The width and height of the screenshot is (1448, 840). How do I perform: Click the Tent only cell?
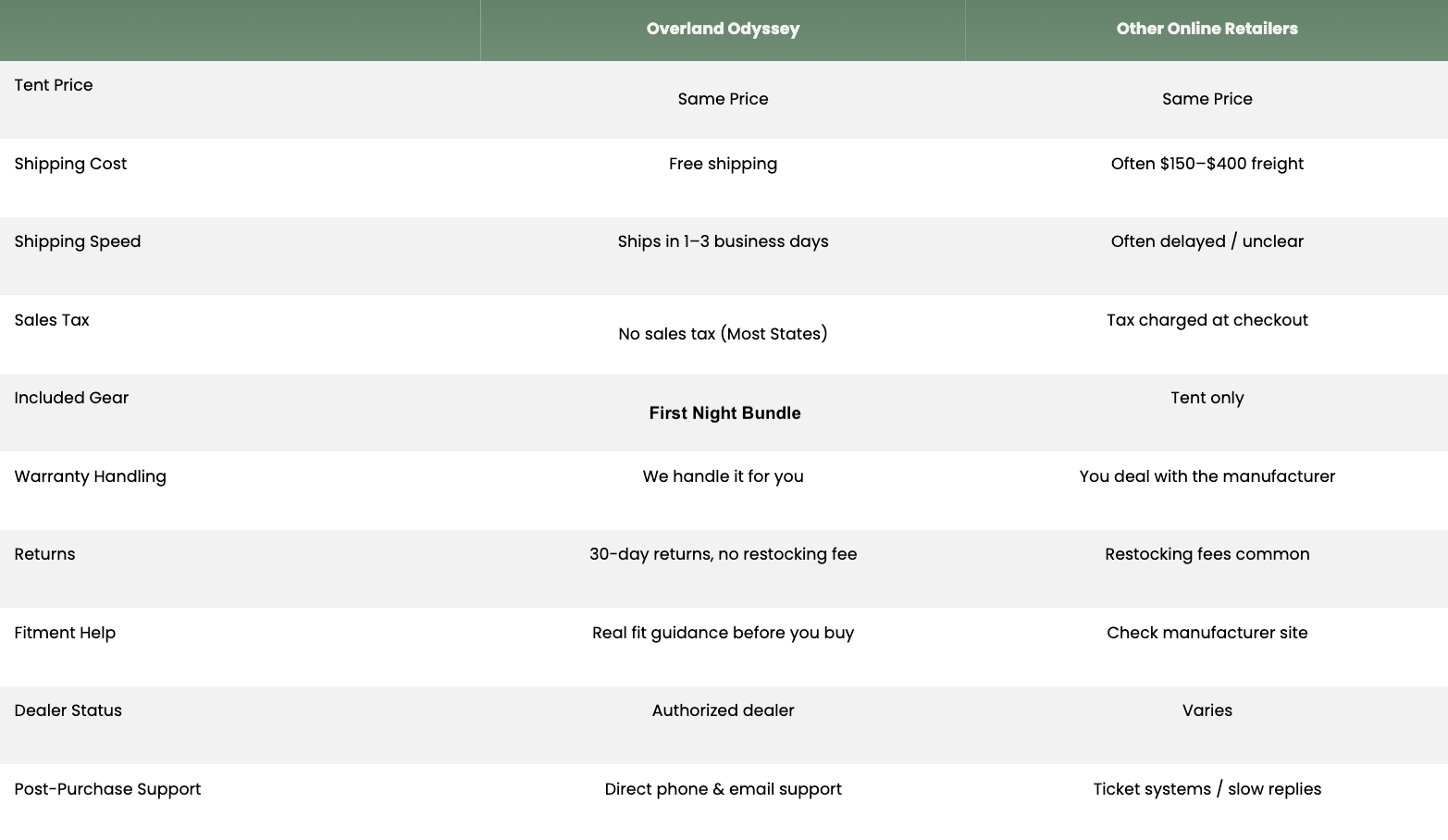pyautogui.click(x=1207, y=398)
